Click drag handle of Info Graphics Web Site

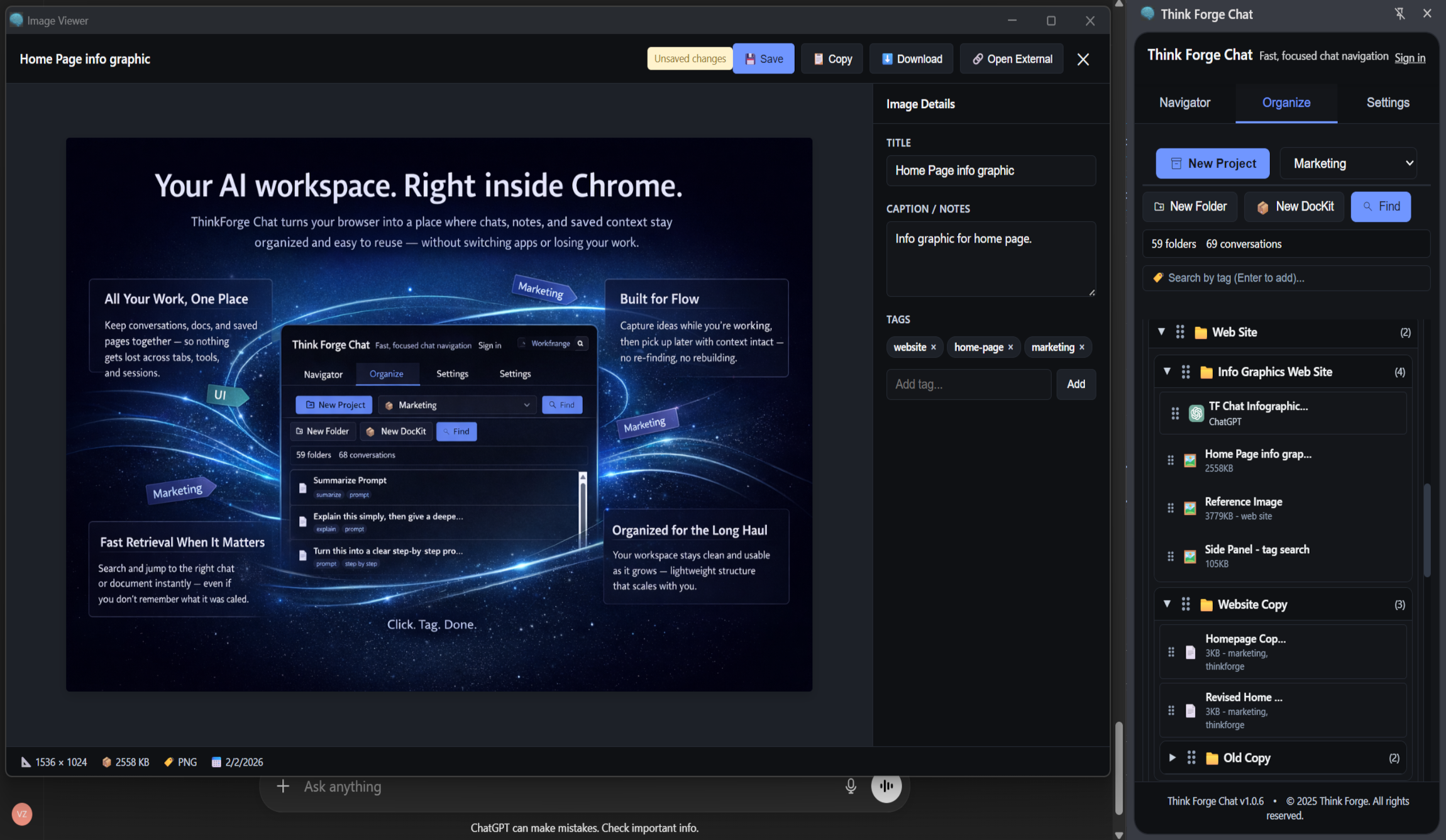[1186, 372]
